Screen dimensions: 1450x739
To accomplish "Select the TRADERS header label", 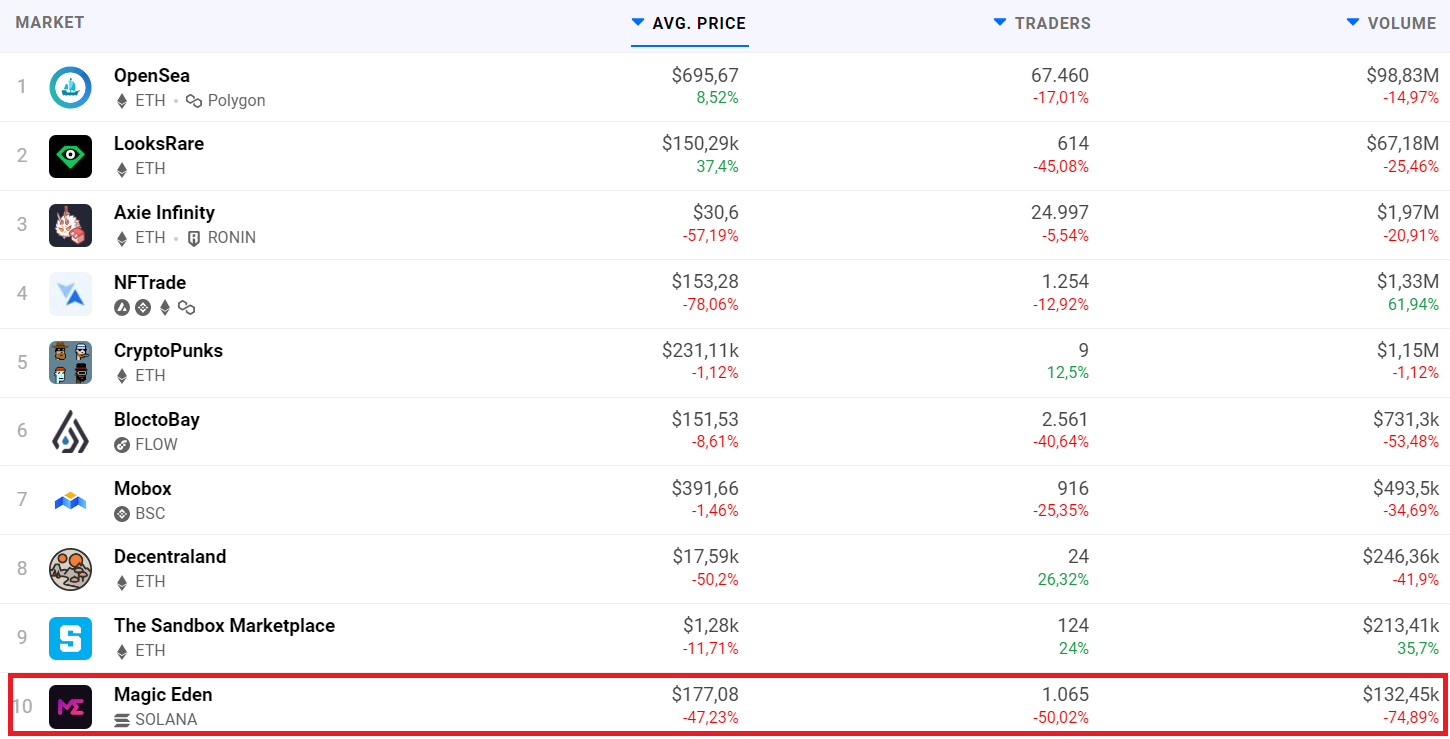I will pyautogui.click(x=1053, y=23).
